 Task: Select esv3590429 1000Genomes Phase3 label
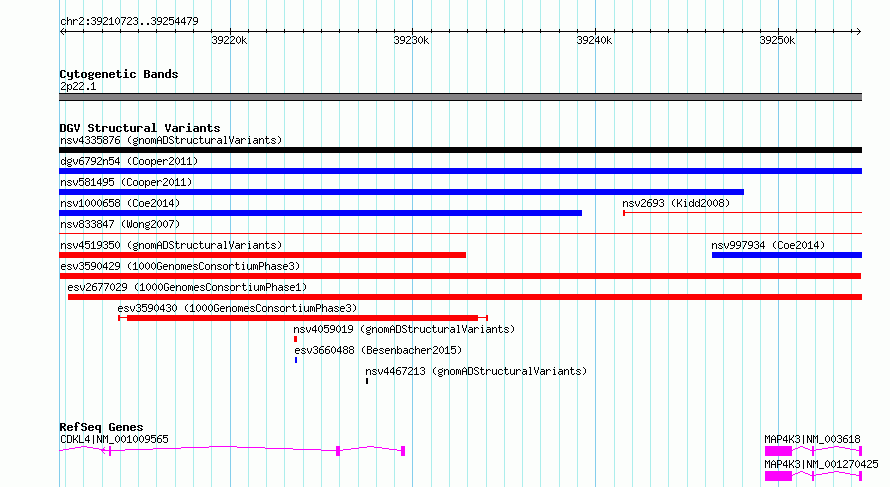coord(180,266)
